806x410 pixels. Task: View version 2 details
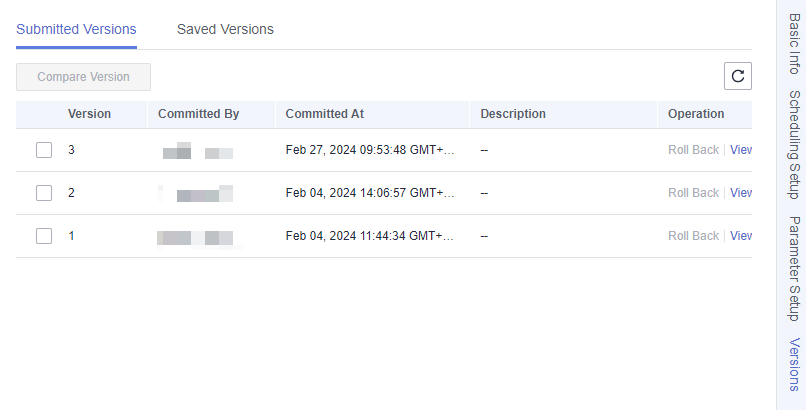(741, 193)
